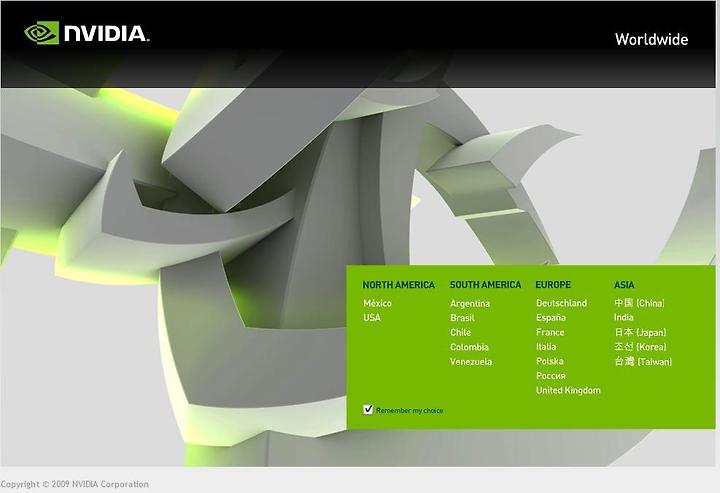Open the 中国 (China) site link
Screen dimensions: 720x493
(x=639, y=303)
